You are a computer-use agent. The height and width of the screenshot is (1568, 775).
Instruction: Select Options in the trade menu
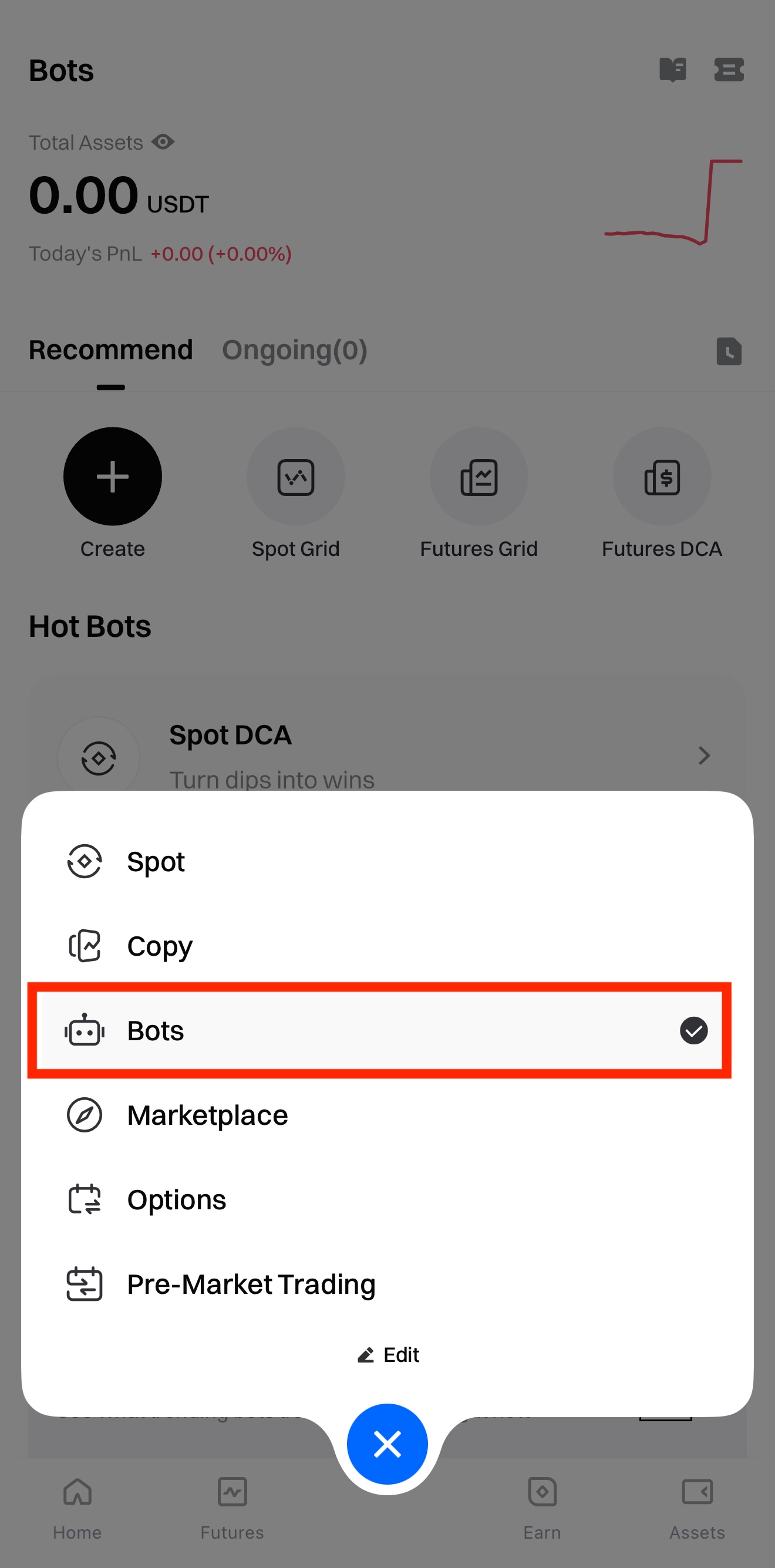(x=177, y=1200)
